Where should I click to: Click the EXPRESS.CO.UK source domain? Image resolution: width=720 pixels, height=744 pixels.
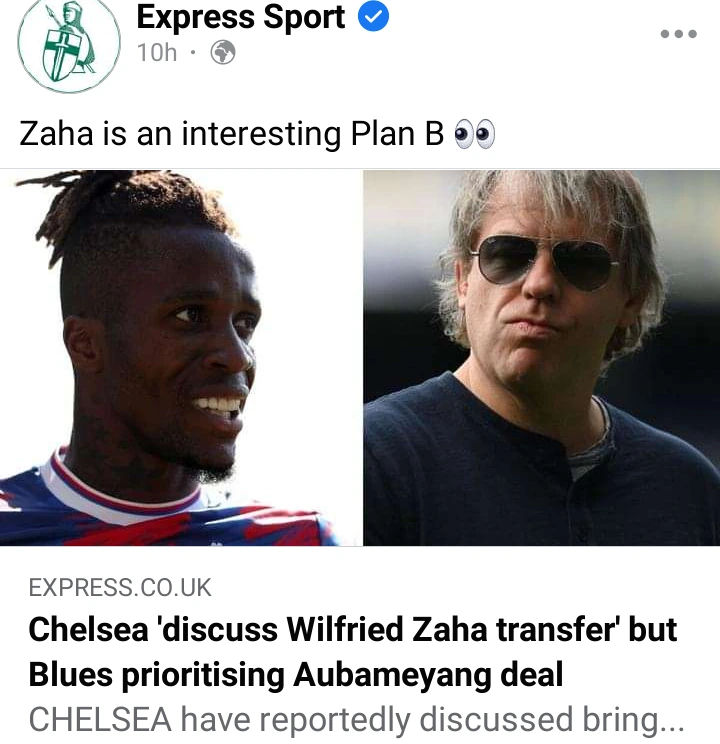[x=120, y=587]
